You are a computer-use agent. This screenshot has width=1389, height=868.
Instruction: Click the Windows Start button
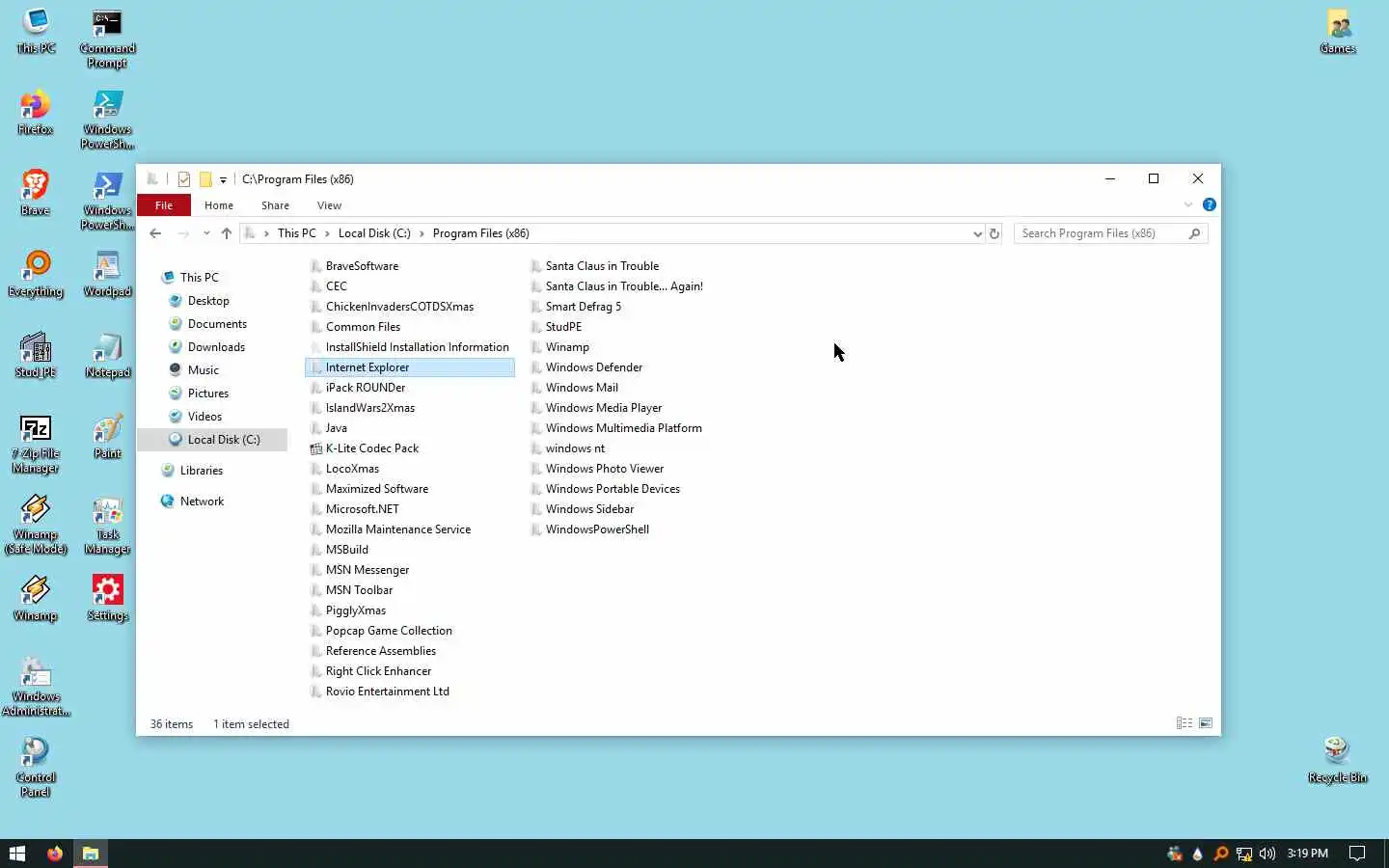[17, 854]
